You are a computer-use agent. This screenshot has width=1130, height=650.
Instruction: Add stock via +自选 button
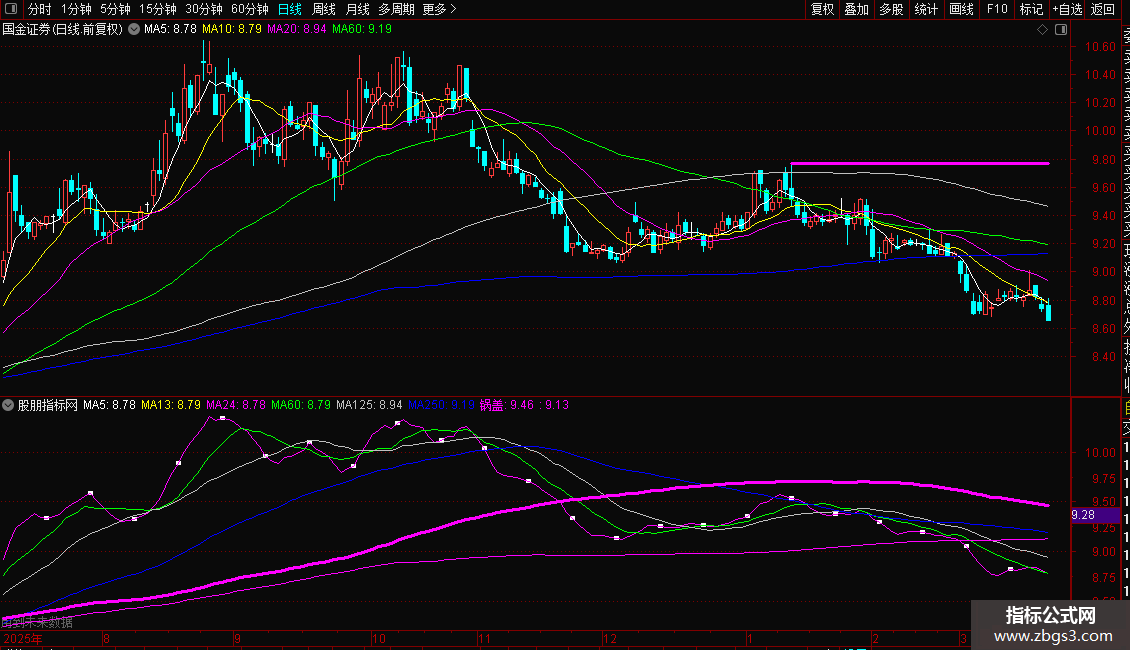(1067, 9)
